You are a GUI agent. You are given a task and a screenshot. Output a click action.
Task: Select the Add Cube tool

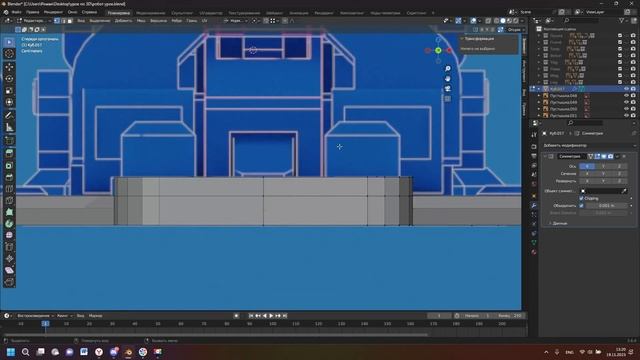point(9,141)
